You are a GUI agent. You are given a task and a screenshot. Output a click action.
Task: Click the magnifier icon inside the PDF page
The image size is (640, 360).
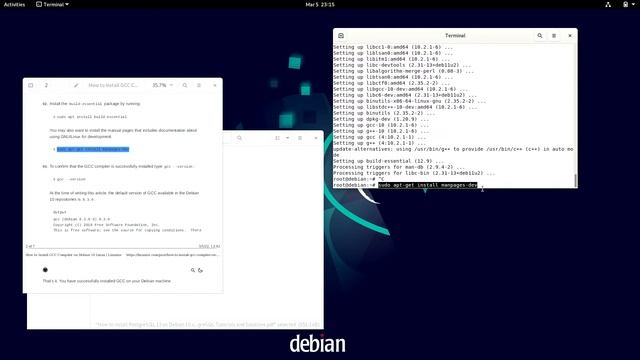pos(193,270)
